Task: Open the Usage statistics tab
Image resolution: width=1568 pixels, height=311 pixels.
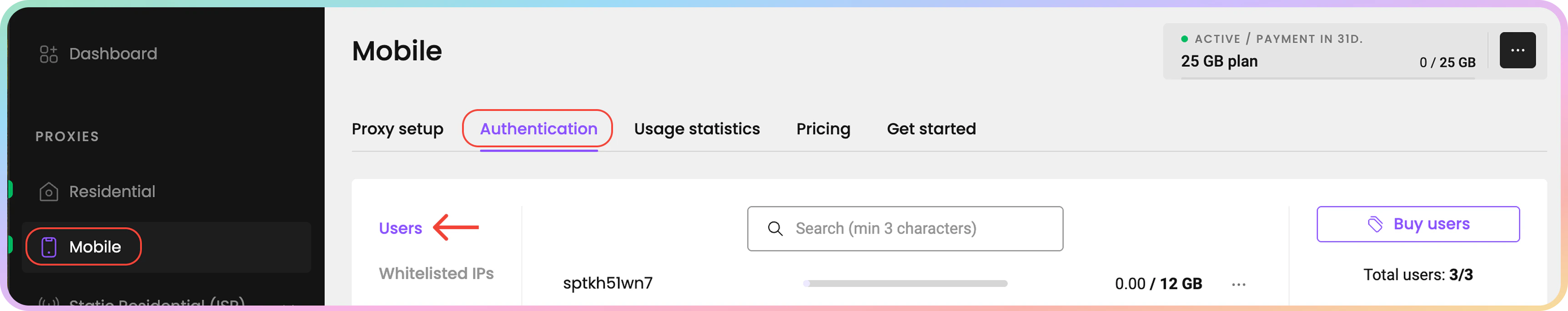Action: (696, 129)
